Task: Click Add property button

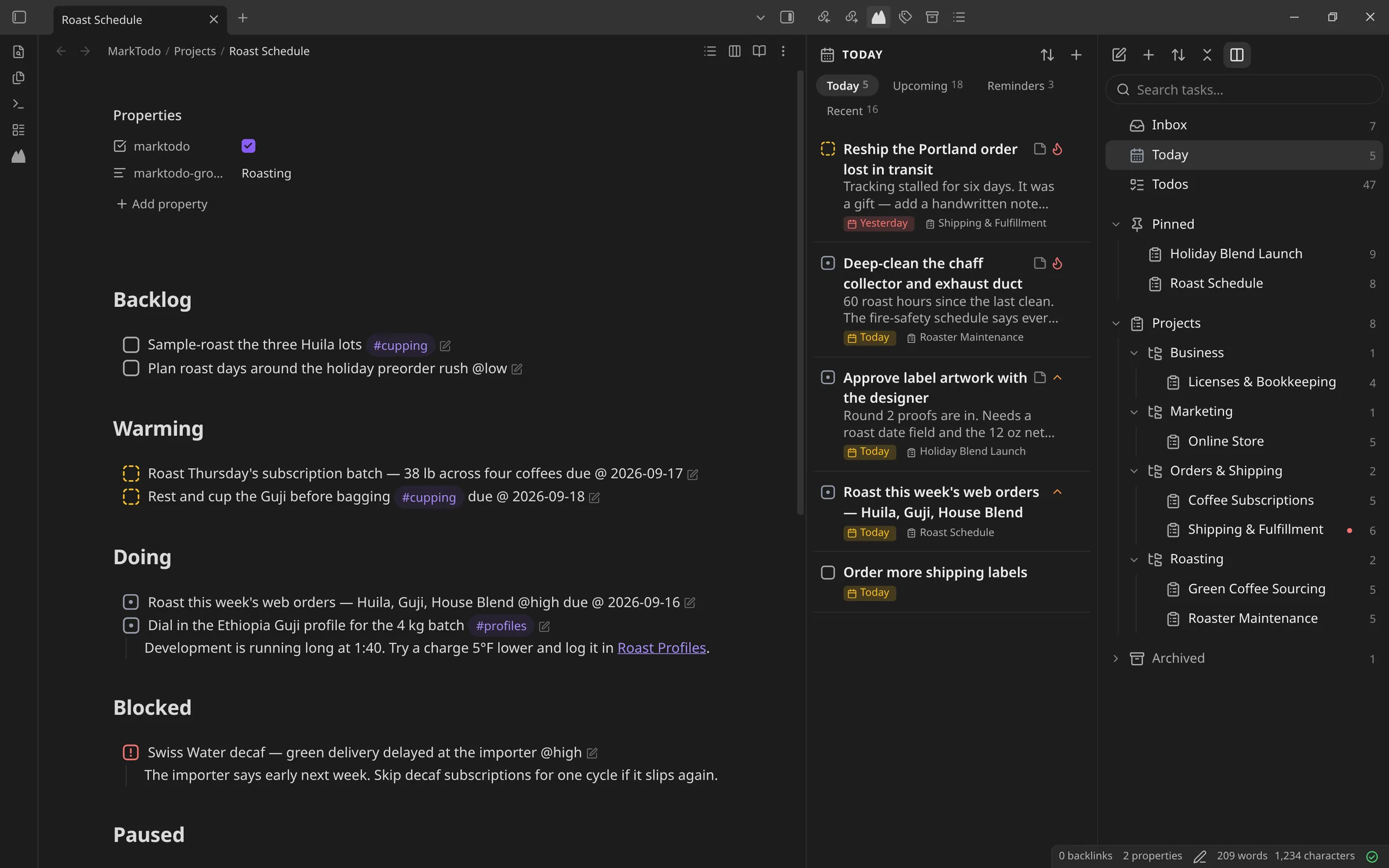Action: click(162, 204)
